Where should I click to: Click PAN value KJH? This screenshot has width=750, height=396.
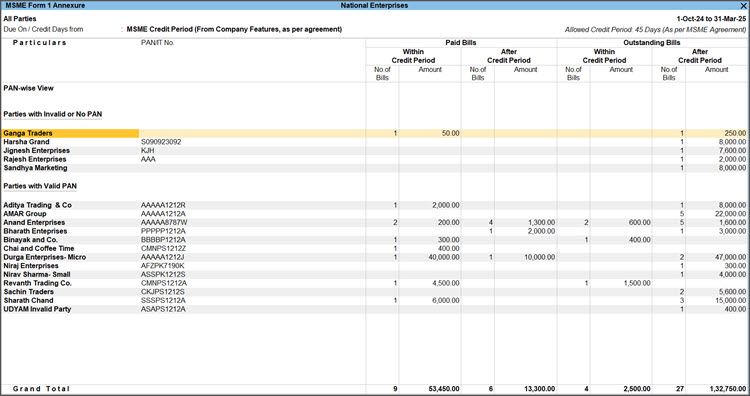(x=148, y=151)
